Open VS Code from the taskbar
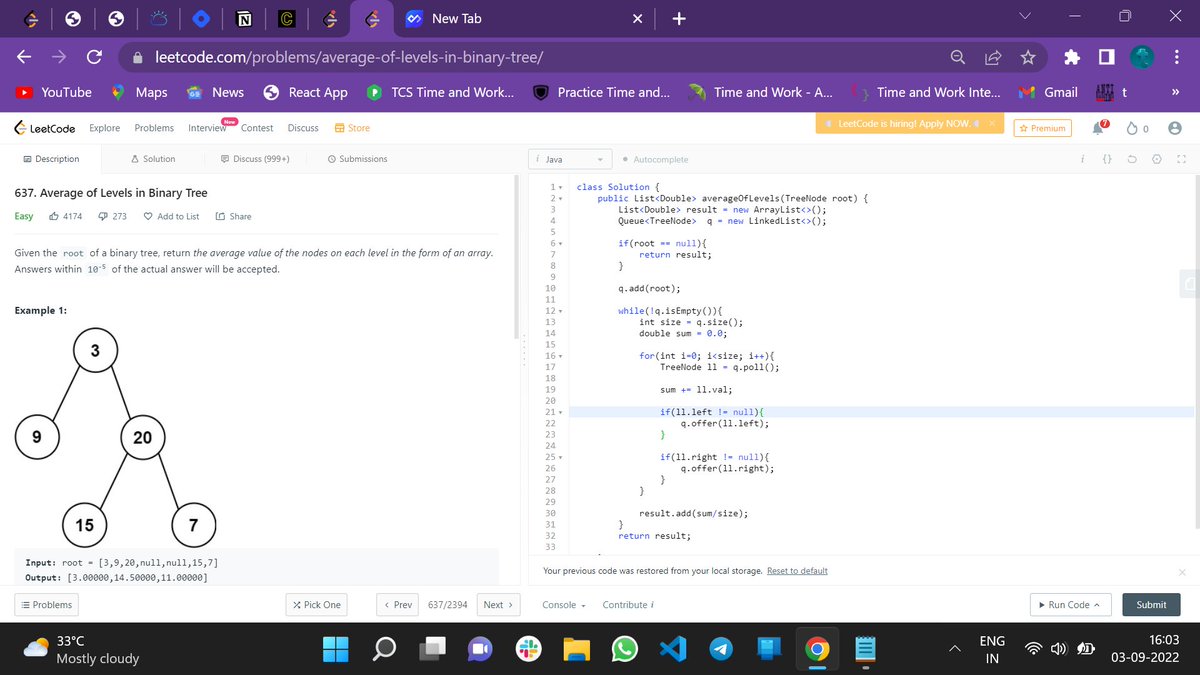Viewport: 1200px width, 675px height. pos(672,649)
